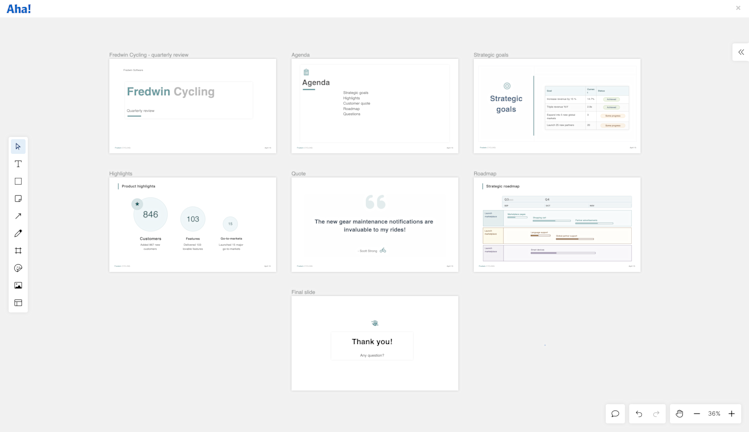Screen dimensions: 749x432
Task: Select the Insert image tool
Action: coord(18,285)
